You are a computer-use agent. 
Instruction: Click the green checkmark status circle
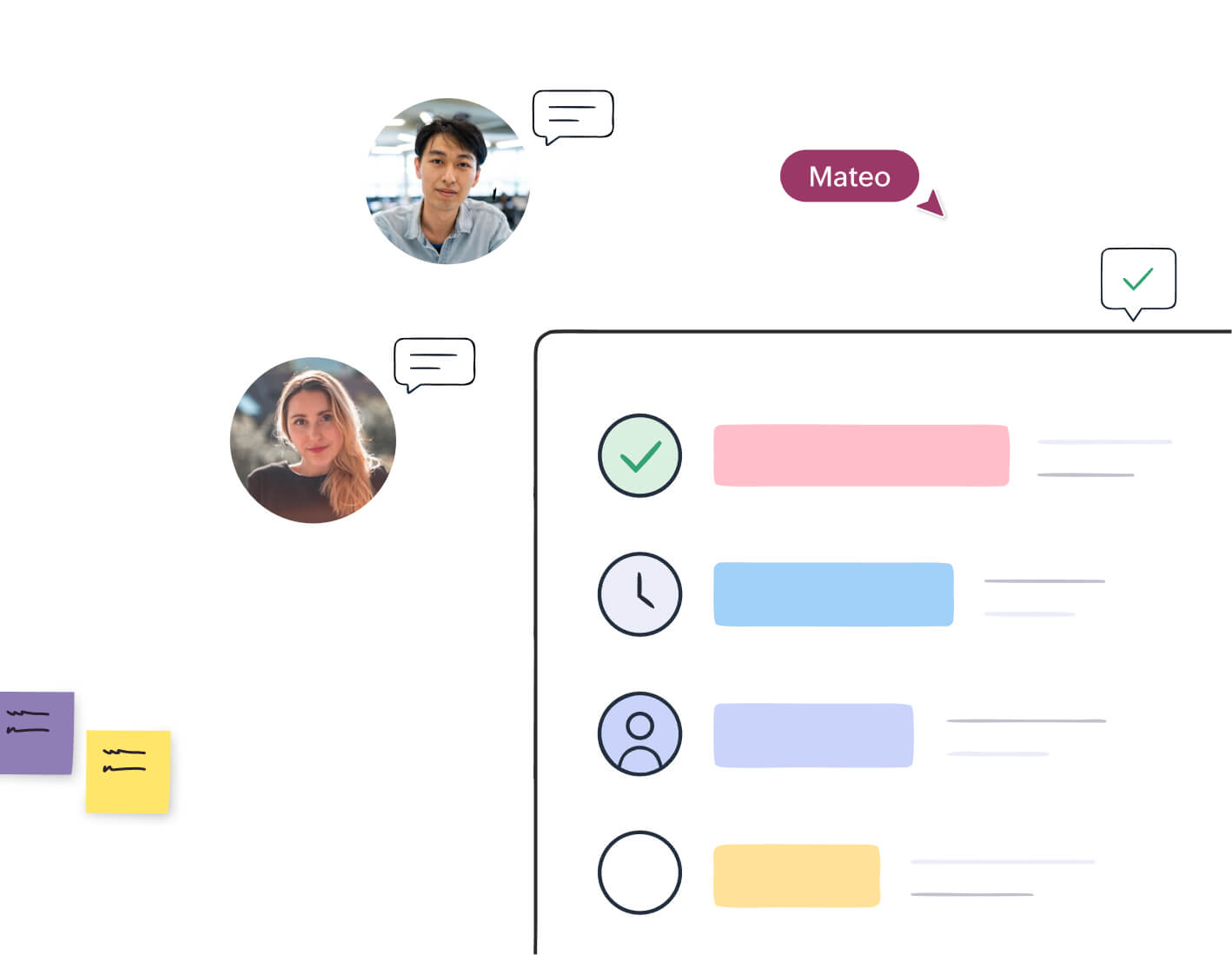[x=639, y=455]
